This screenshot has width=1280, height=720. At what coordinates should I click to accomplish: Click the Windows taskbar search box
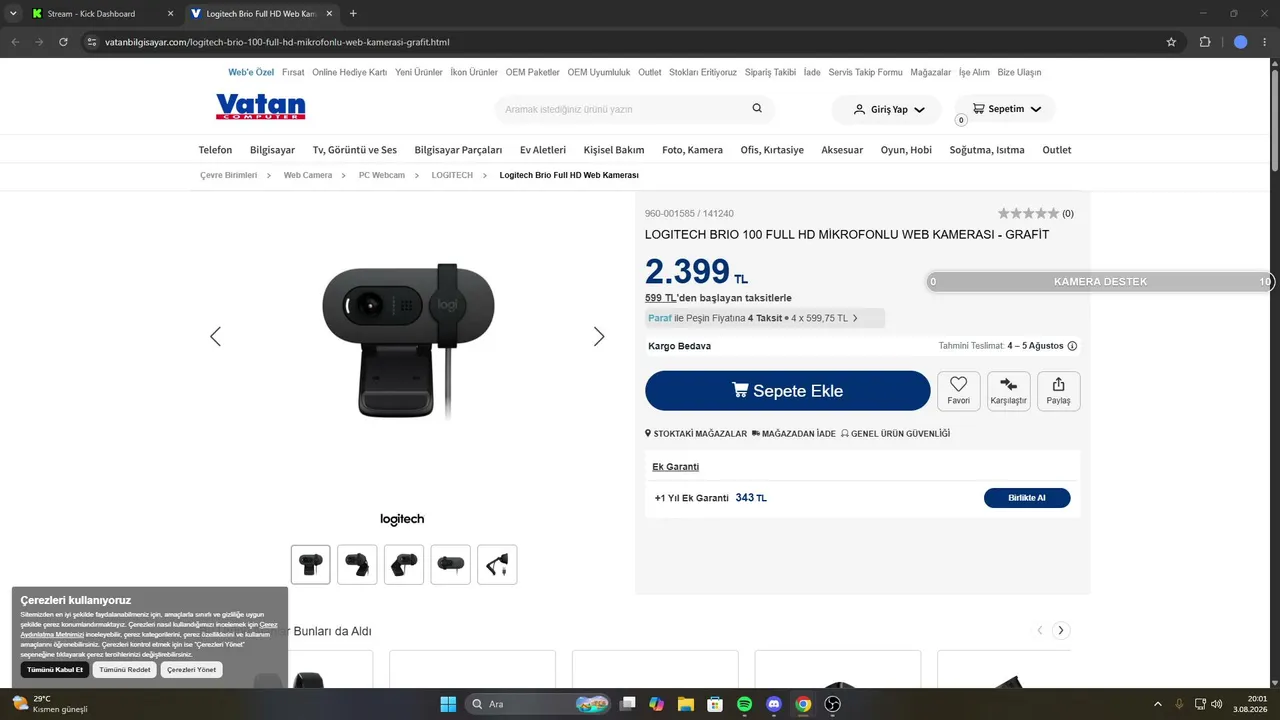tap(538, 704)
